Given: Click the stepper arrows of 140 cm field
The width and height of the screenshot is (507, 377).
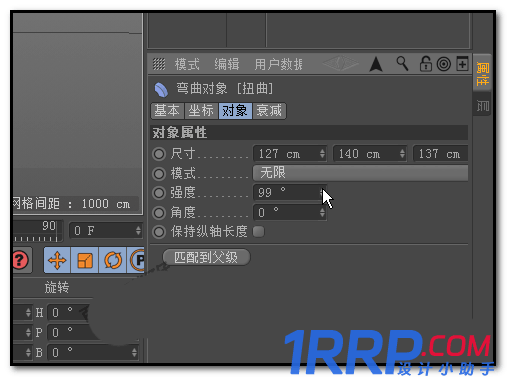Looking at the screenshot, I should [402, 154].
